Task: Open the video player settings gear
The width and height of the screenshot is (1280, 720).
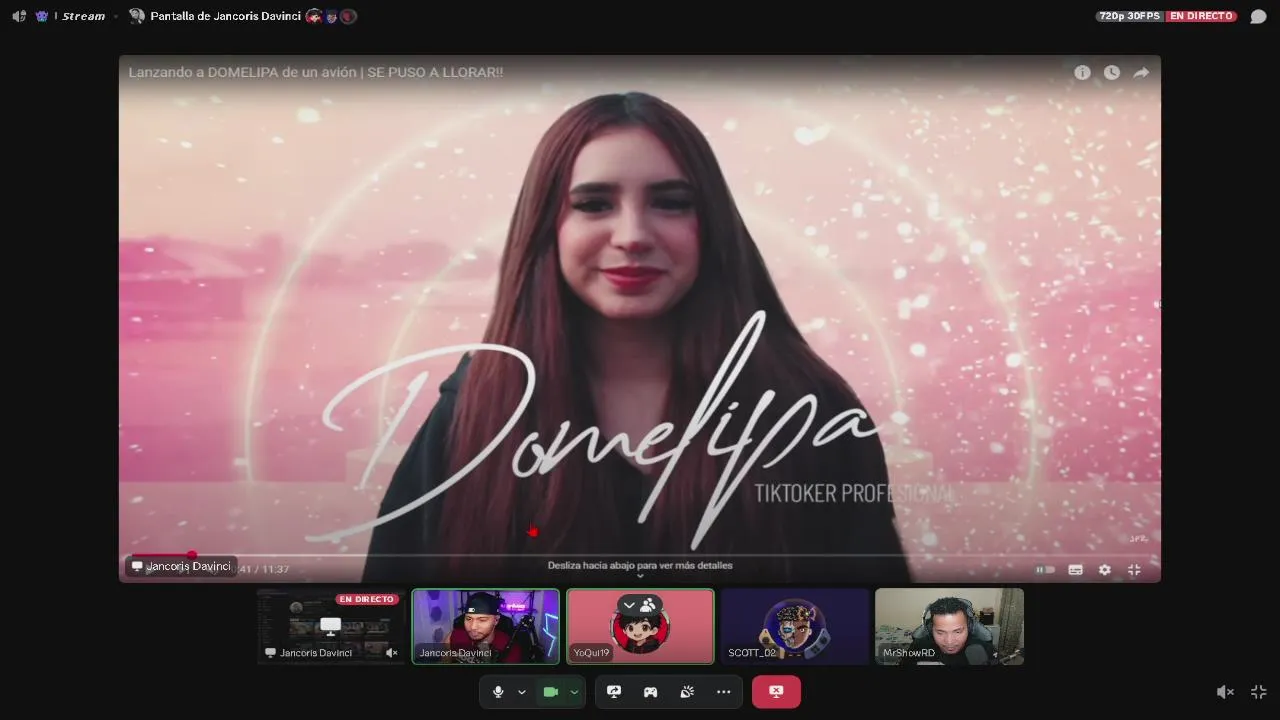Action: 1105,569
